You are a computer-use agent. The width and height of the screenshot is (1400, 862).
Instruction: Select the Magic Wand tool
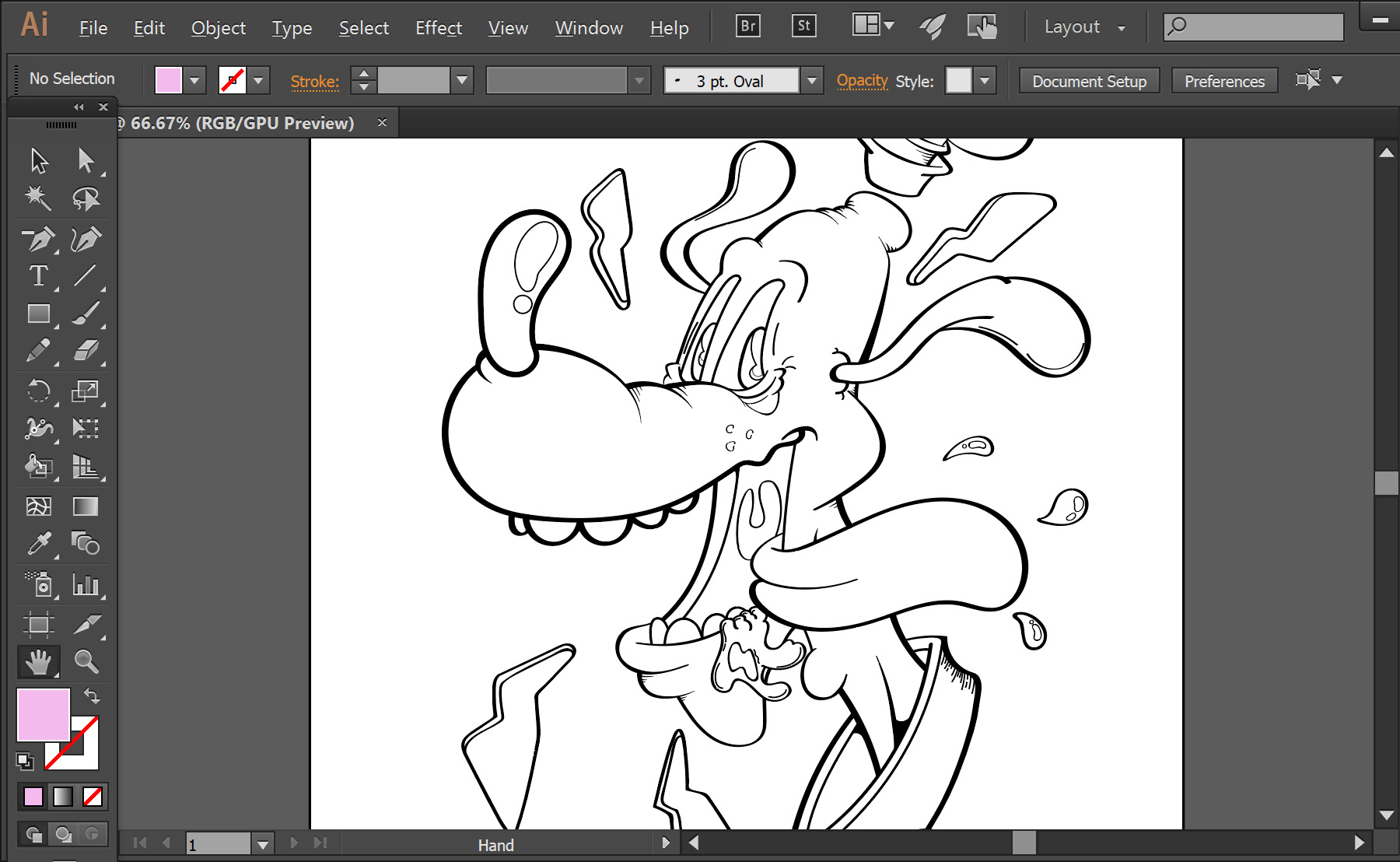click(39, 198)
